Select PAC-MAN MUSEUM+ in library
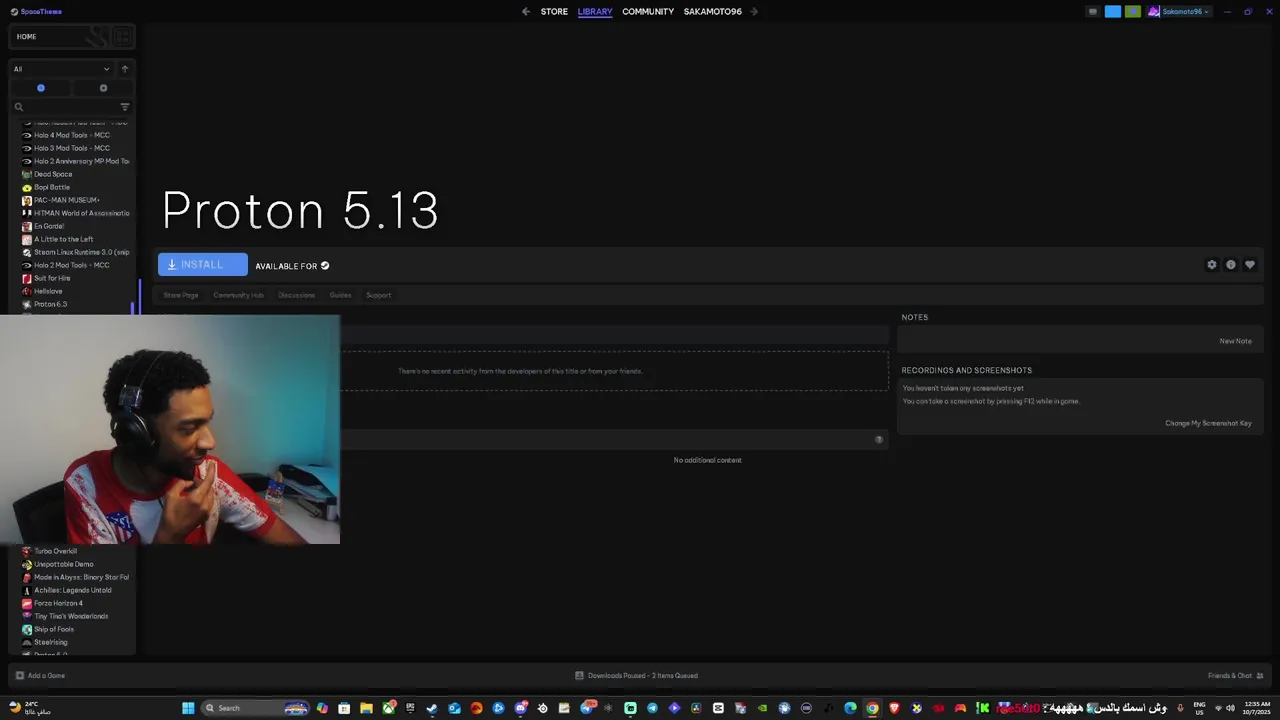Screen dimensions: 1280x720 point(66,200)
